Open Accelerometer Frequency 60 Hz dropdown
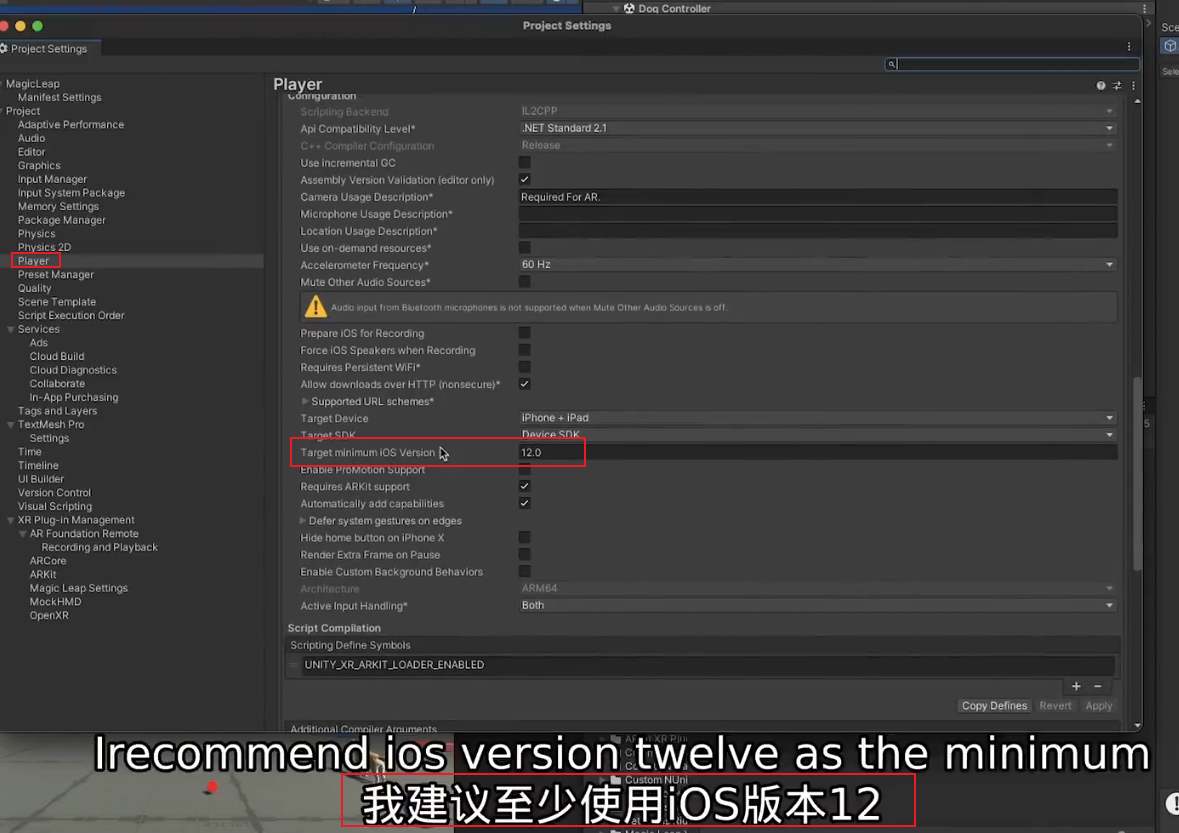 (817, 265)
